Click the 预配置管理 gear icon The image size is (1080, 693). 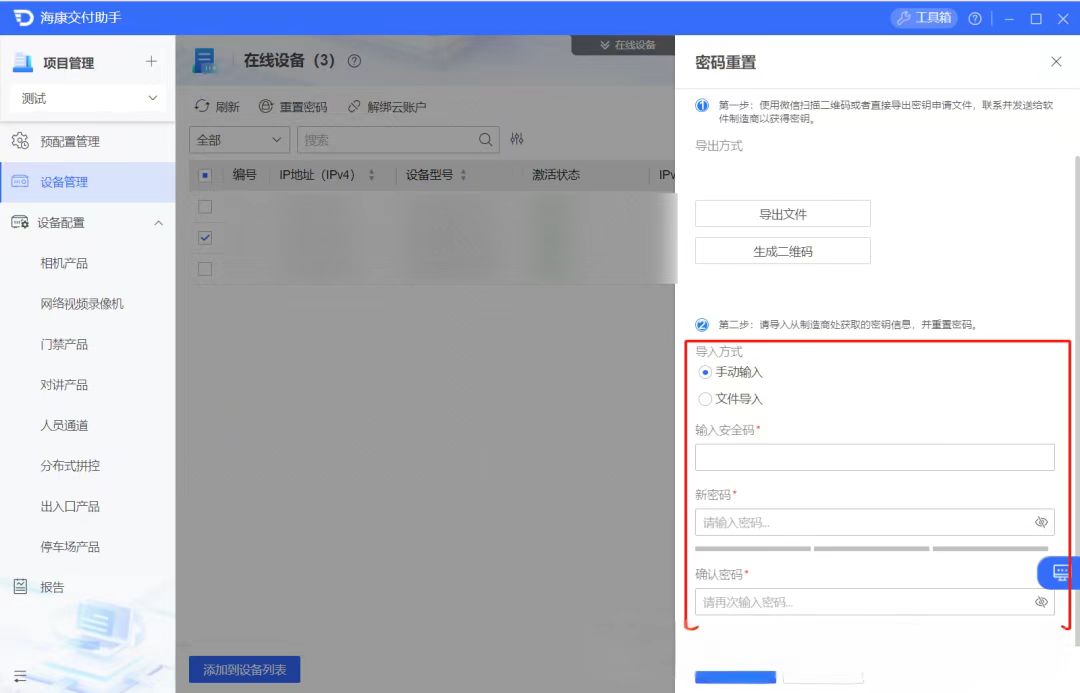pos(20,141)
